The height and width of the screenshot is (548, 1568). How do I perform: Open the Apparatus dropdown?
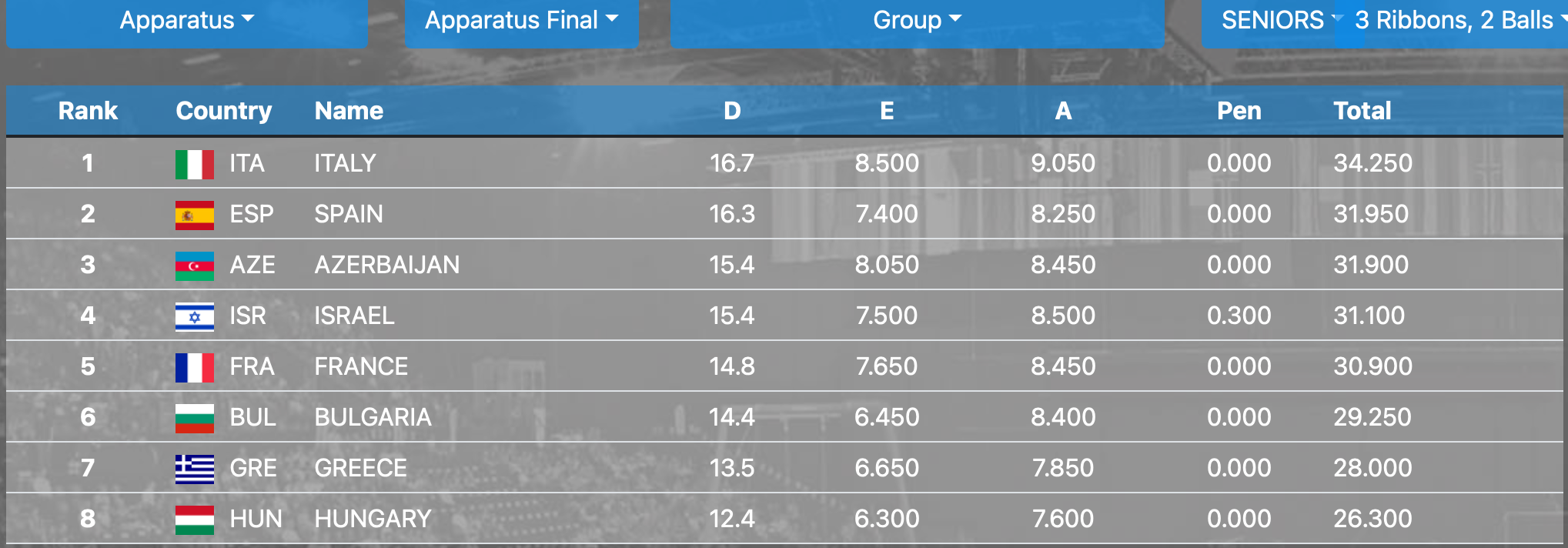coord(186,21)
